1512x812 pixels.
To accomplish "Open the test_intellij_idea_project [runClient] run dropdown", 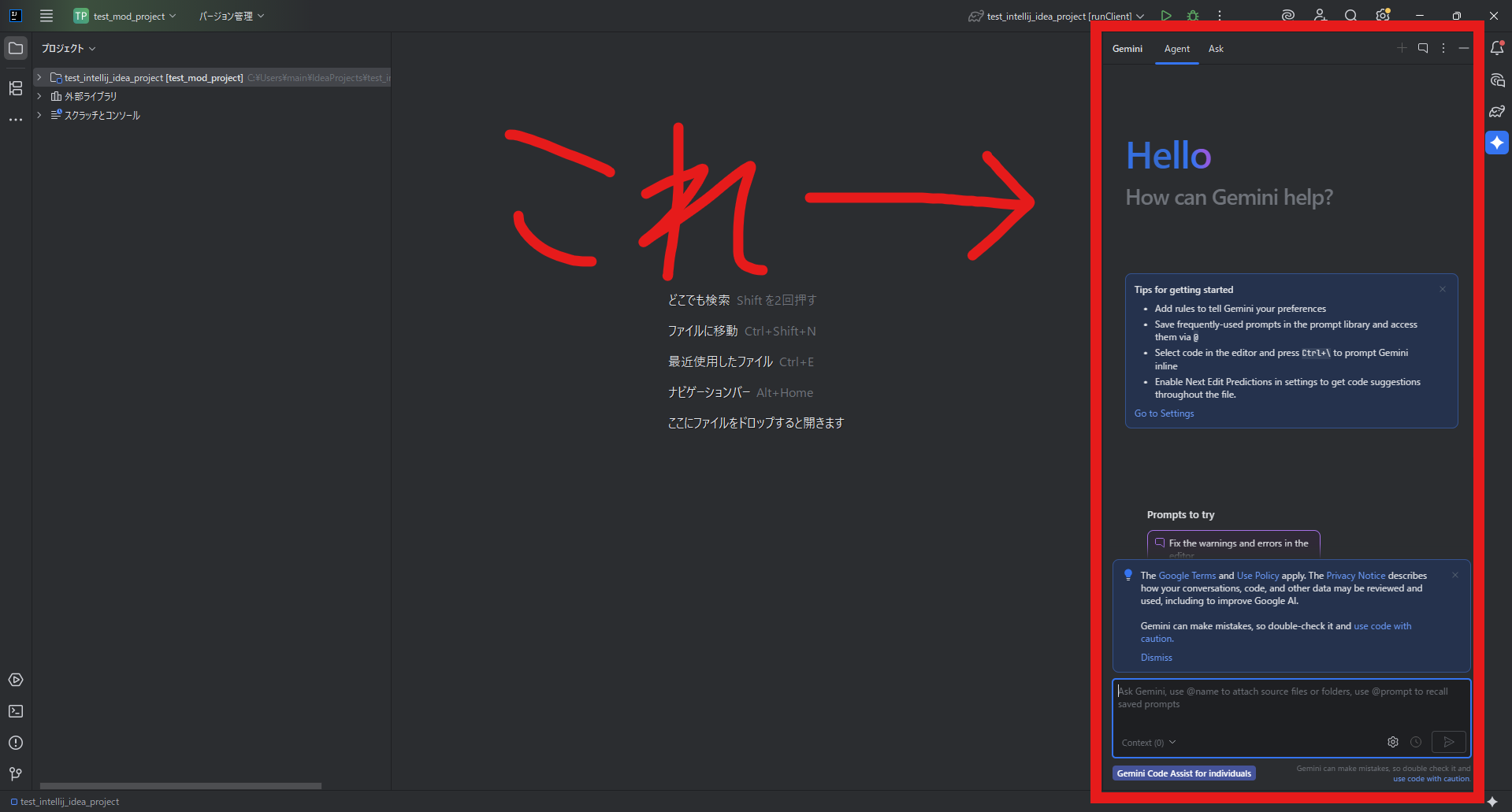I will 1056,15.
